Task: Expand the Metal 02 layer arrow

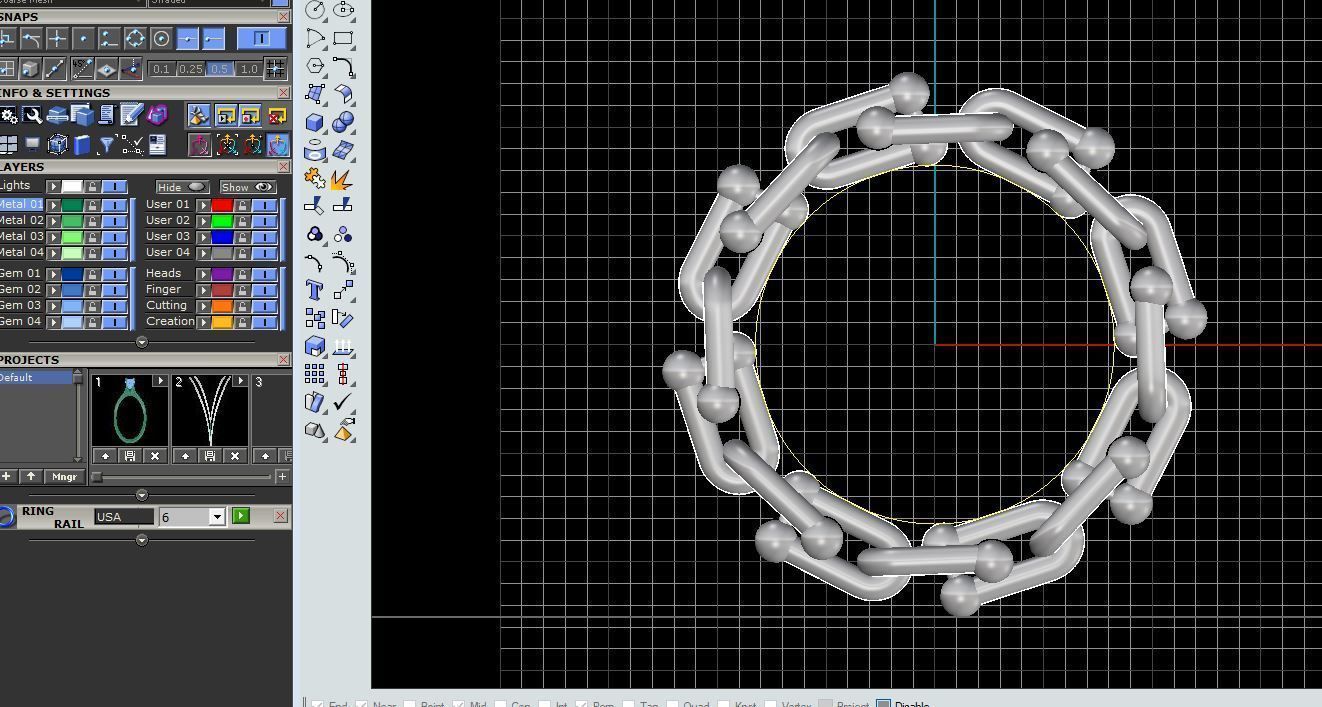Action: (x=54, y=221)
